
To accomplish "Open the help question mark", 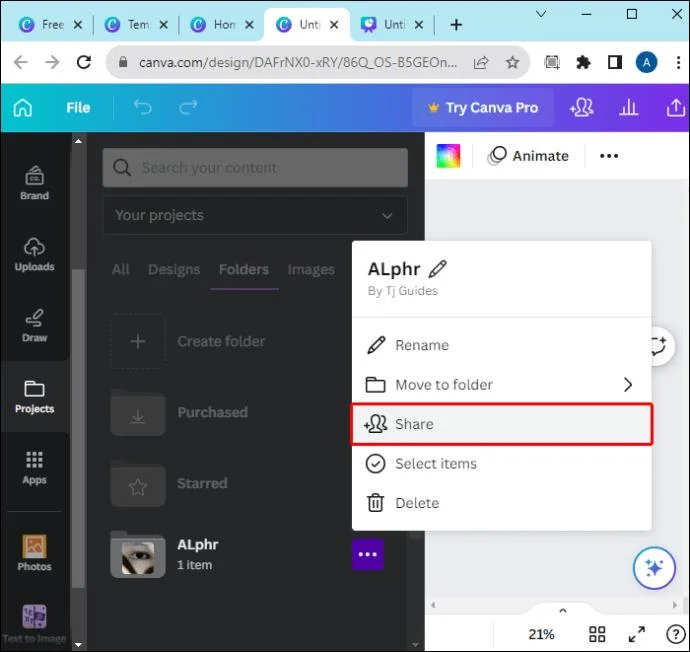I will [675, 634].
